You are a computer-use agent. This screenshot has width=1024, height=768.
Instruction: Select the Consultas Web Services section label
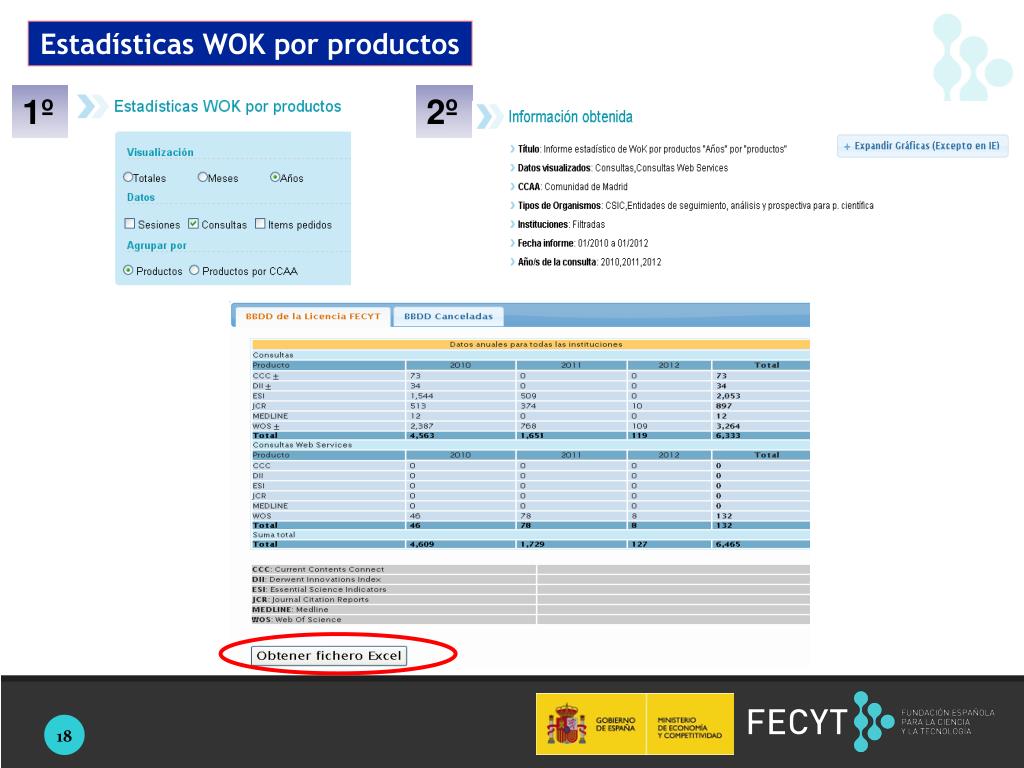[x=302, y=445]
